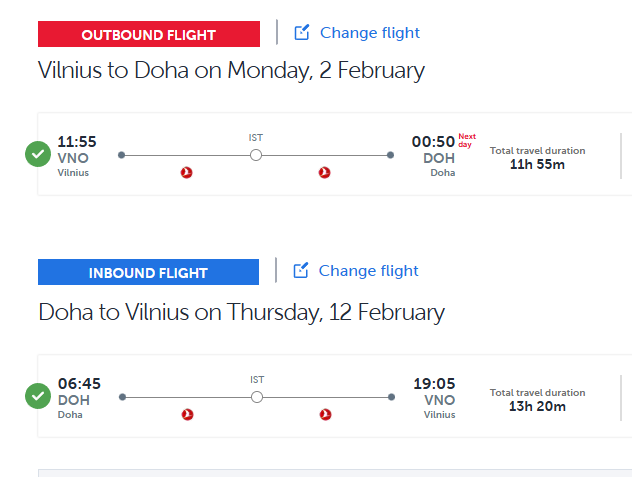Screen dimensions: 632x477
Task: Click the 11:55 VNO departure time
Action: (77, 142)
